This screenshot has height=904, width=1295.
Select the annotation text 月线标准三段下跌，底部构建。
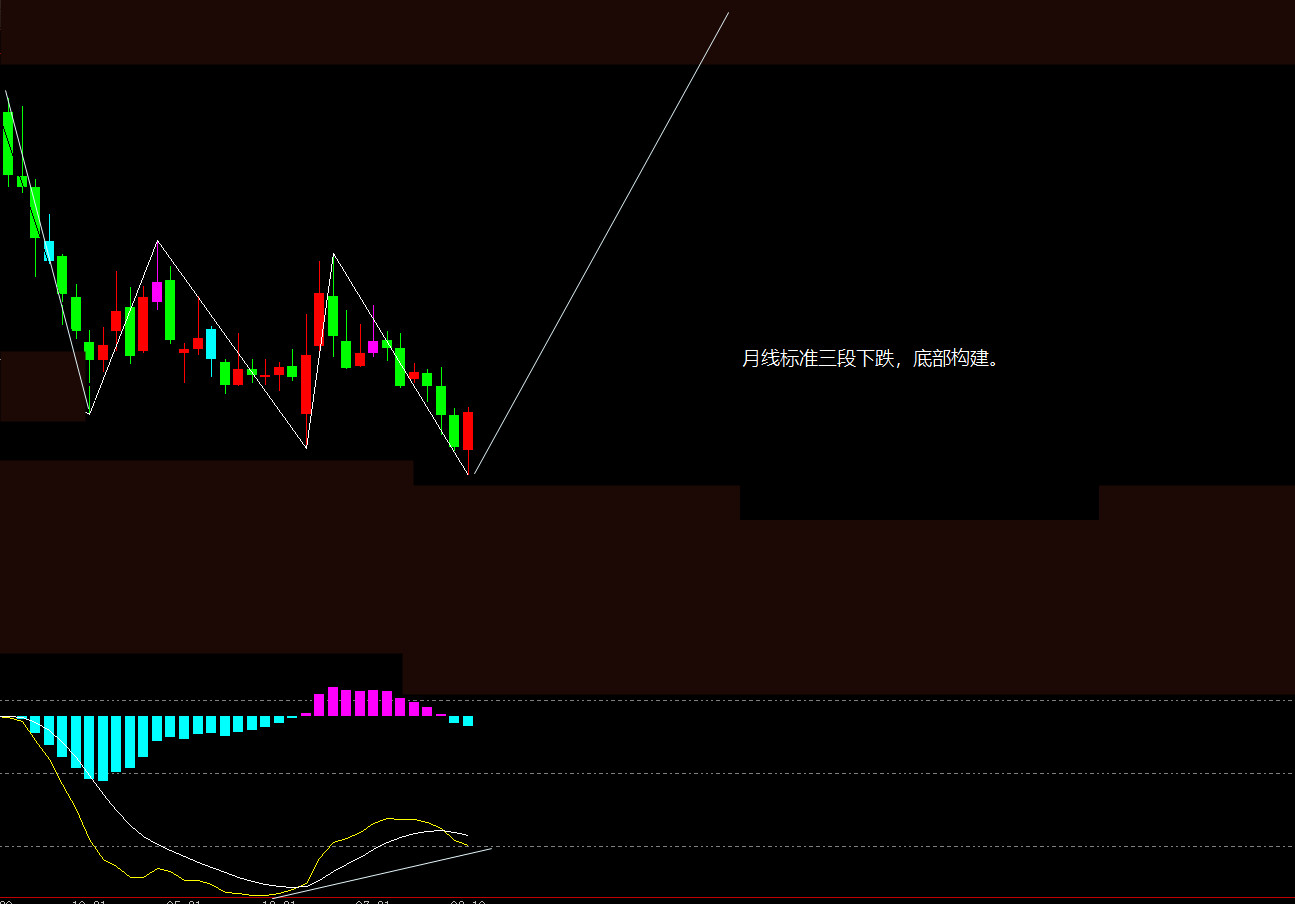[x=870, y=358]
